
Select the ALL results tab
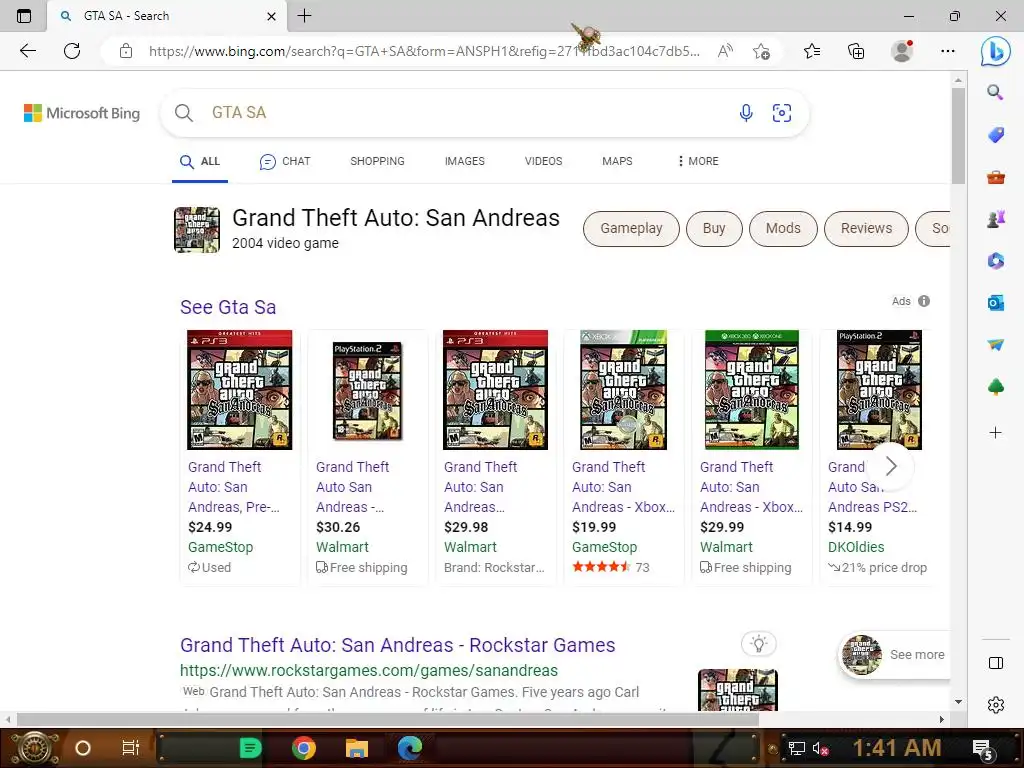(x=200, y=161)
